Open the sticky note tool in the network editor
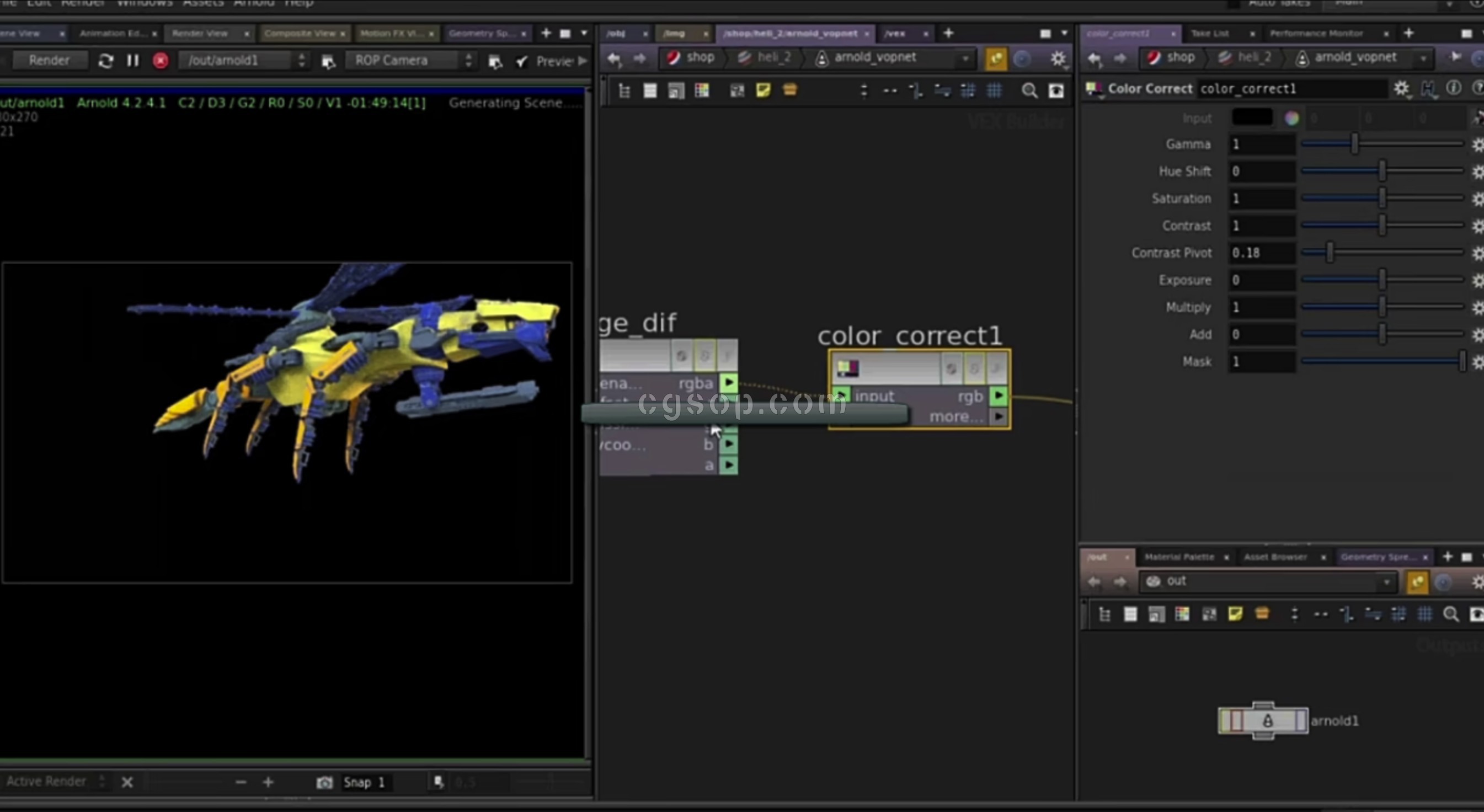The image size is (1484, 812). [x=764, y=90]
